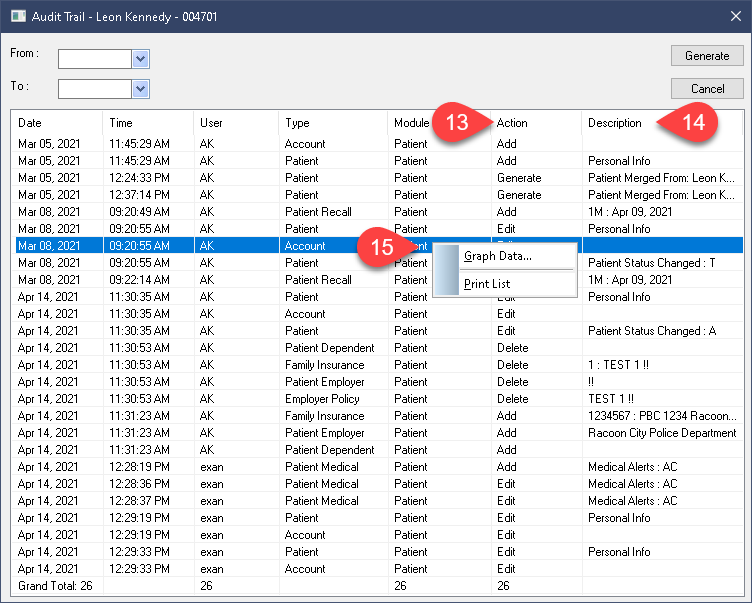
Task: Open the To date dropdown arrow
Action: click(141, 89)
